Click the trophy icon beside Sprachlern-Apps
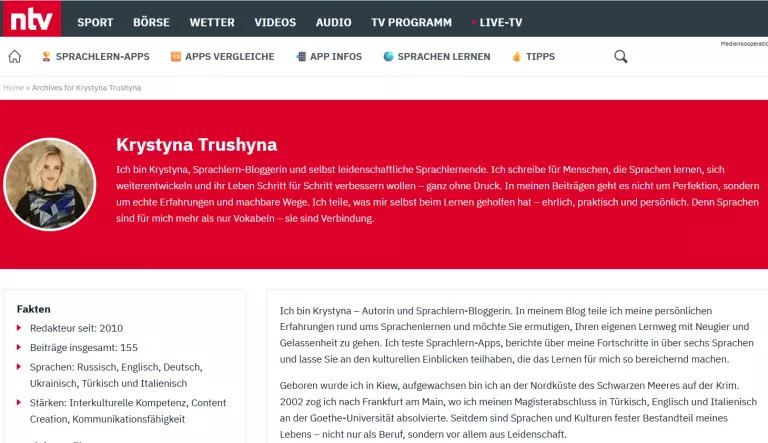 (x=46, y=56)
